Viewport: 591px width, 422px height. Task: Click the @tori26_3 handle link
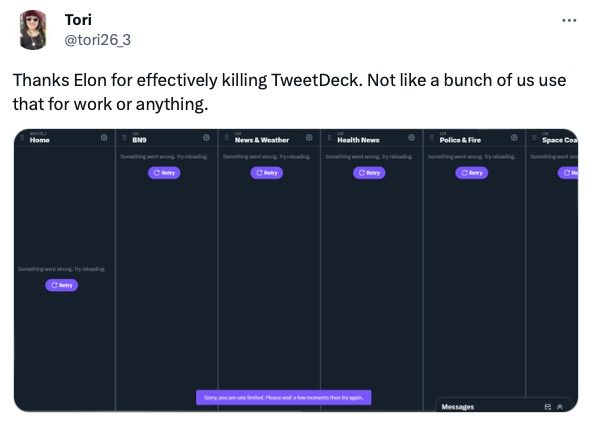coord(98,40)
